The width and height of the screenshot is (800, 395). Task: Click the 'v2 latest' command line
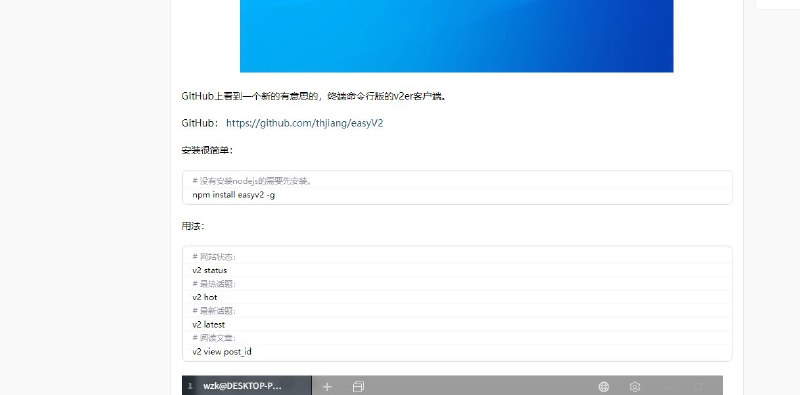coord(209,325)
